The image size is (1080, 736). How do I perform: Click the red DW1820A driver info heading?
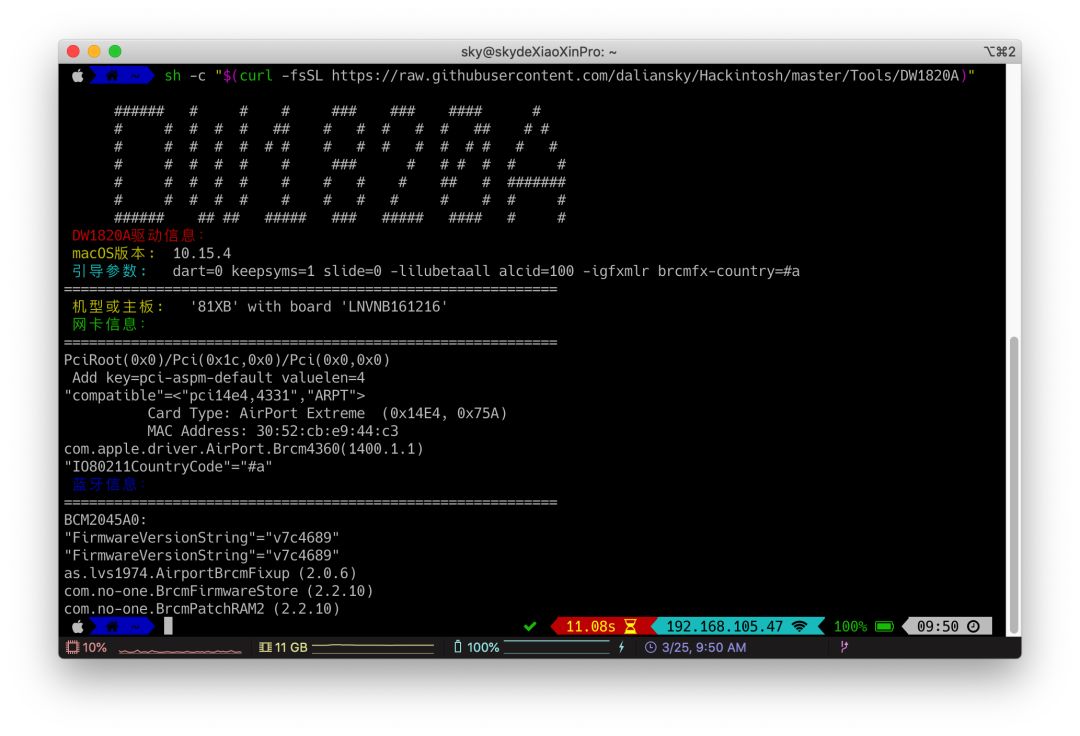[138, 235]
